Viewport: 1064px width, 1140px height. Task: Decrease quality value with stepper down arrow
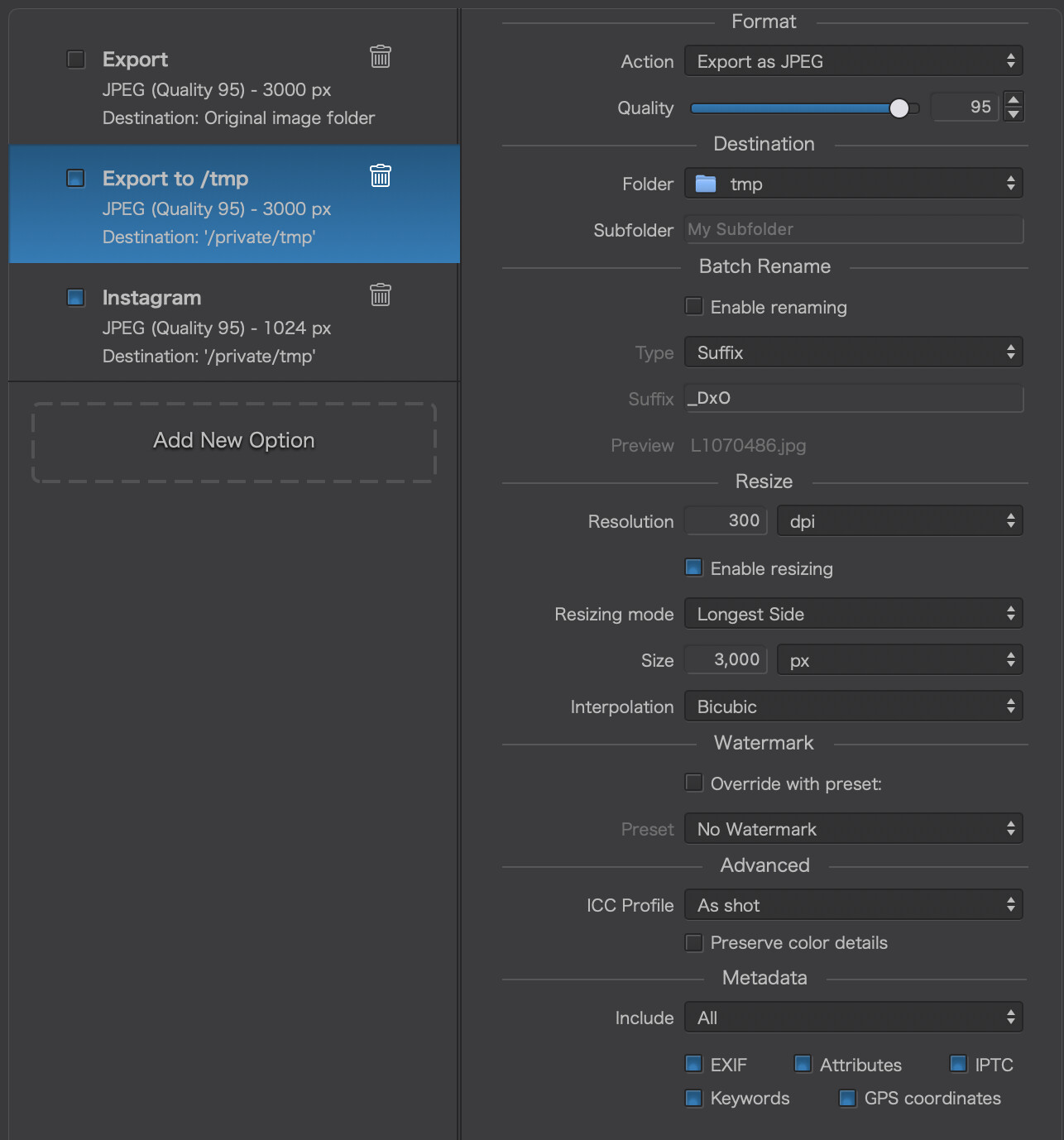click(x=1014, y=114)
